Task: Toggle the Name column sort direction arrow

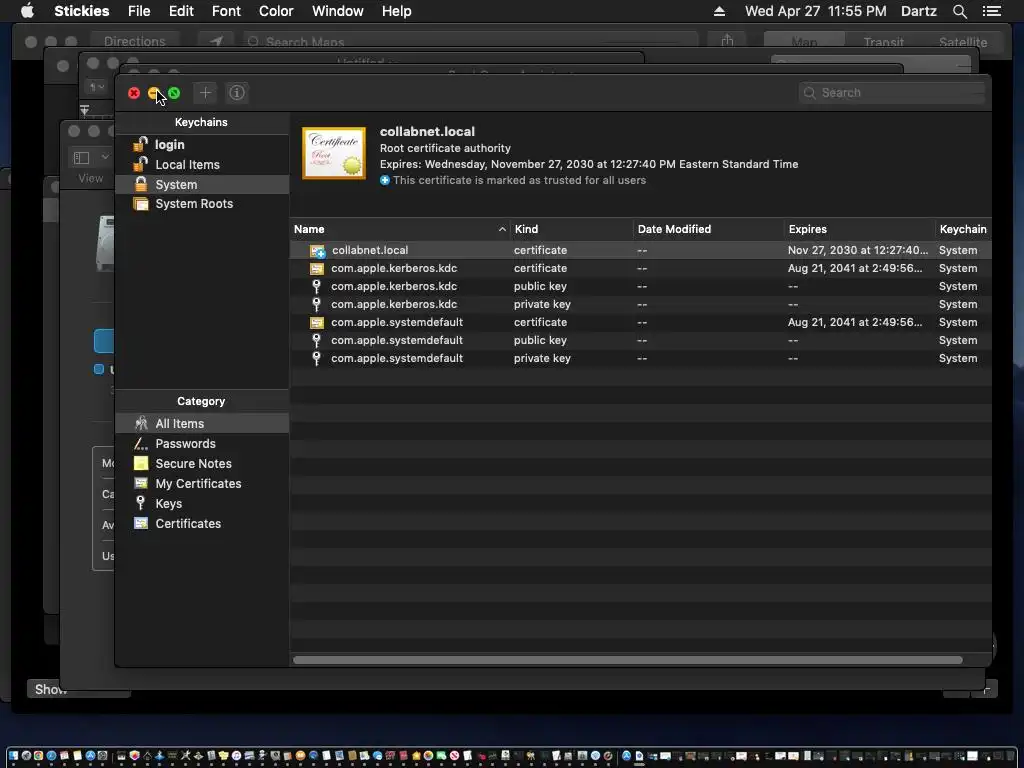Action: [x=502, y=229]
